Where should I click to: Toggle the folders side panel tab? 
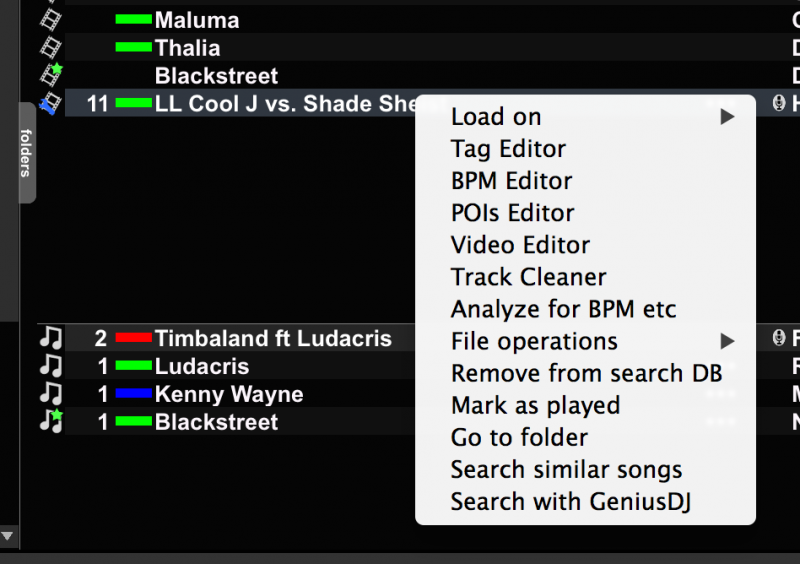tap(27, 153)
